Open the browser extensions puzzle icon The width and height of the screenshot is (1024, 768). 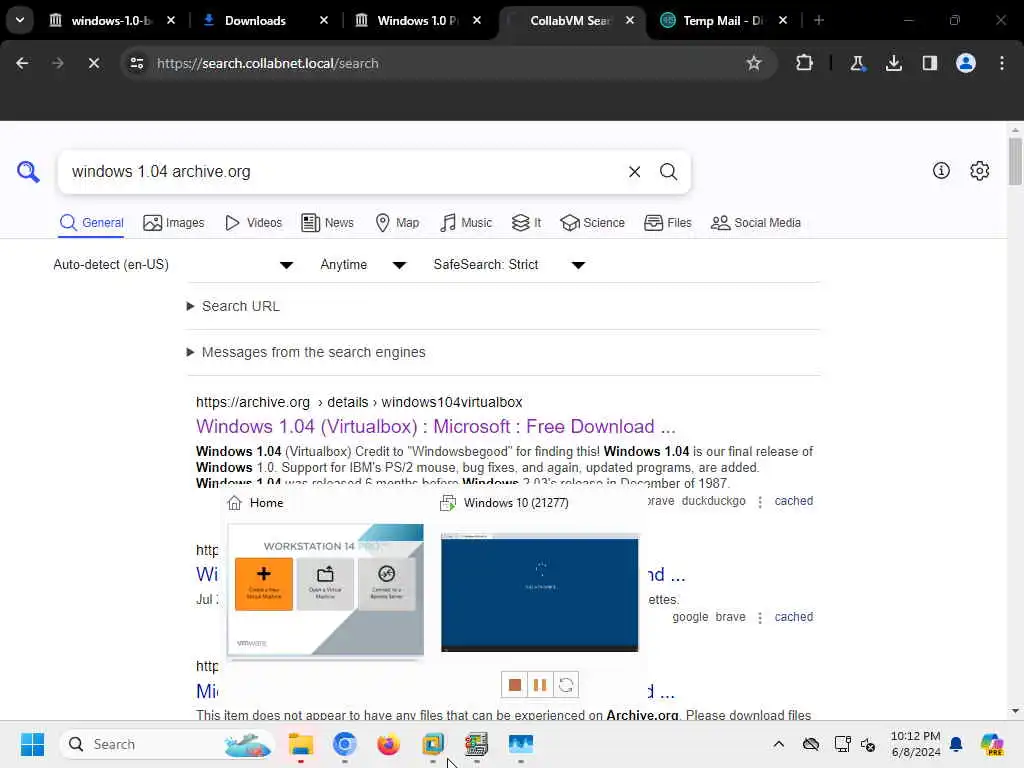coord(805,63)
